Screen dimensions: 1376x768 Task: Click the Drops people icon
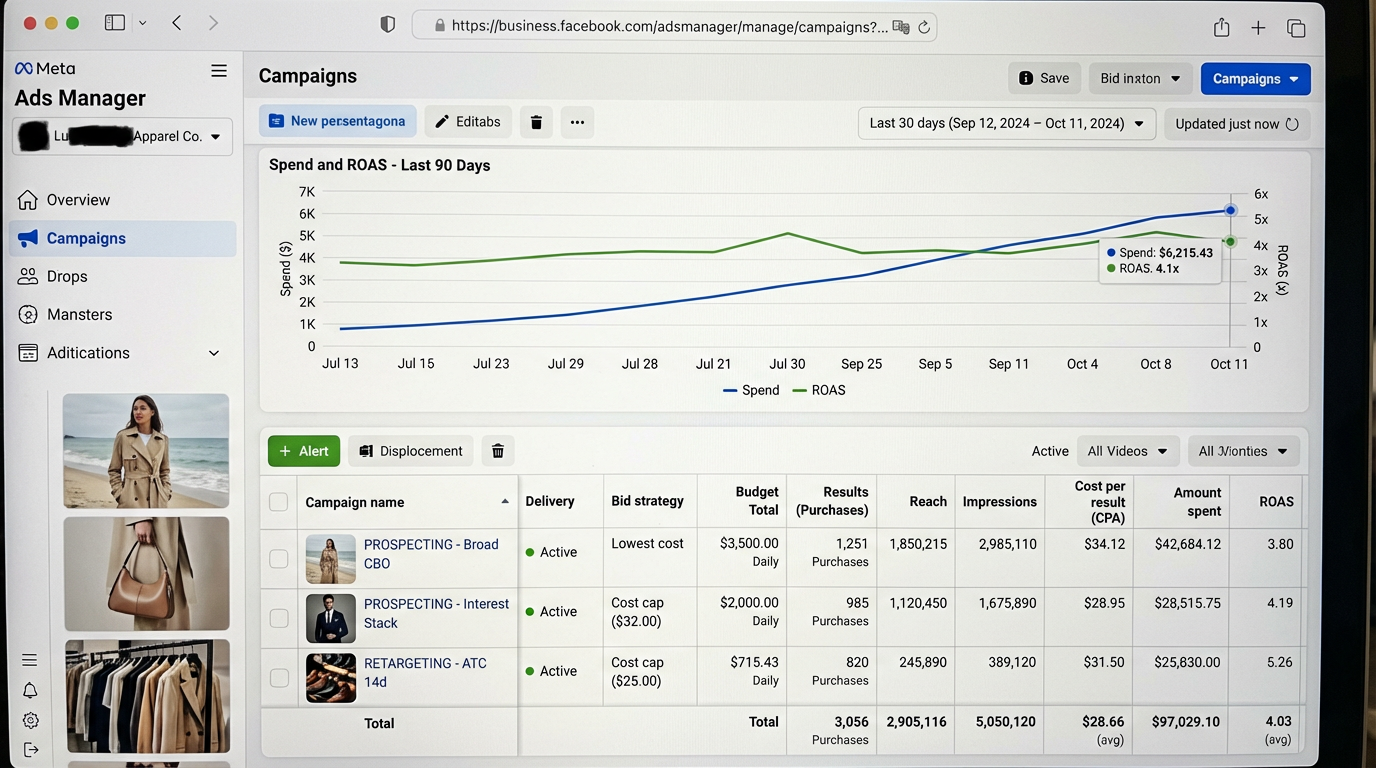[x=28, y=276]
